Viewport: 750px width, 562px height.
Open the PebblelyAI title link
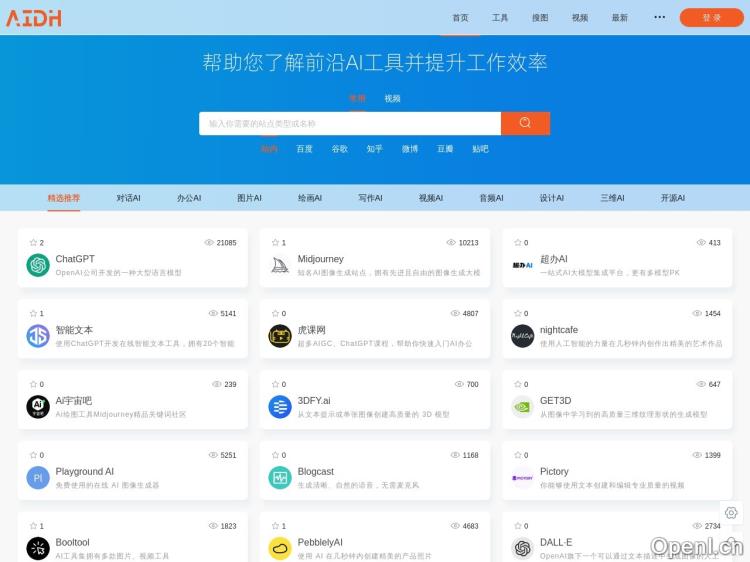click(x=320, y=542)
